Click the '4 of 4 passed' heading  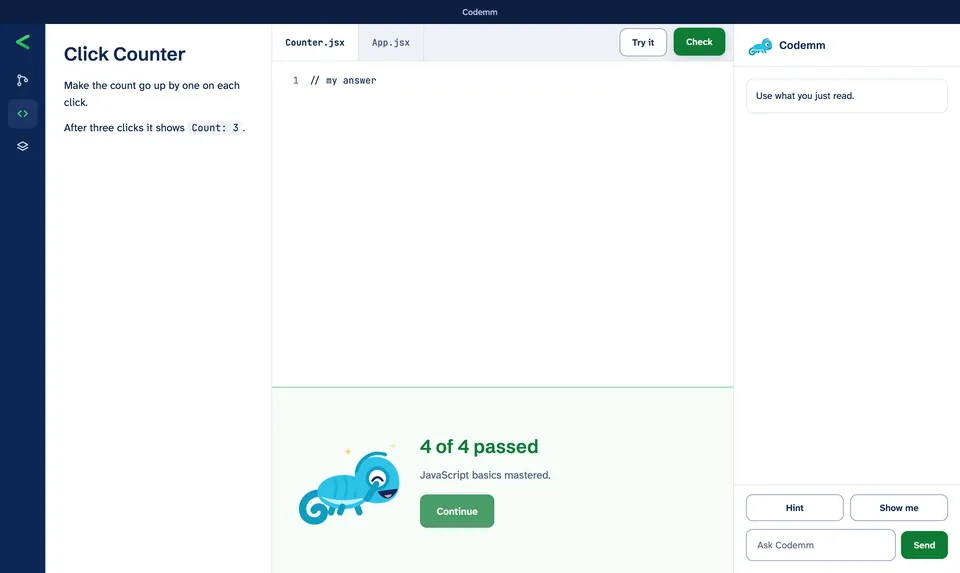point(479,446)
